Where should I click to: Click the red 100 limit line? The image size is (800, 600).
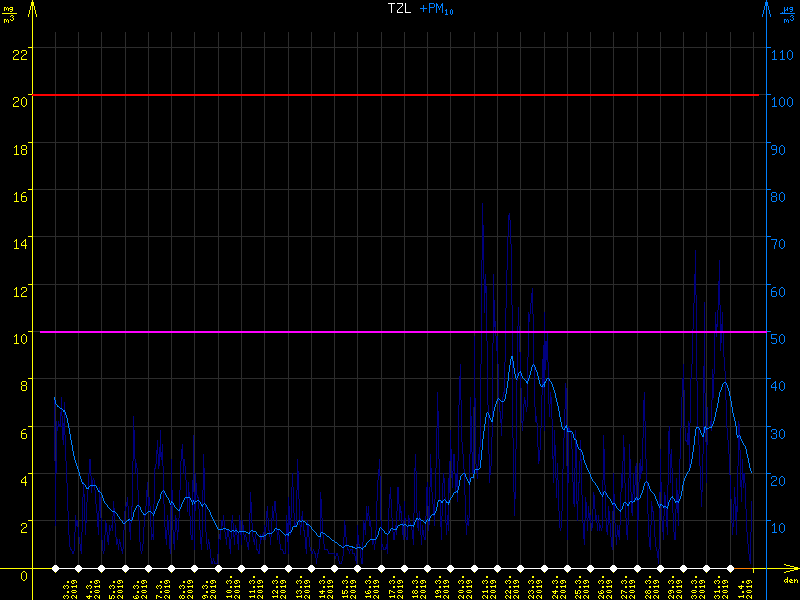[400, 95]
